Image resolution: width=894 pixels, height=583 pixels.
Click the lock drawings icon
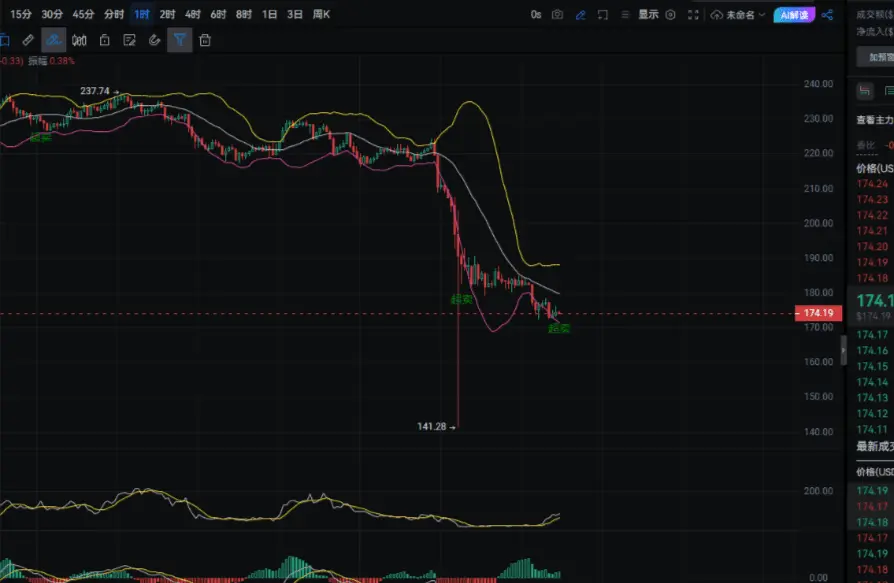pyautogui.click(x=104, y=40)
